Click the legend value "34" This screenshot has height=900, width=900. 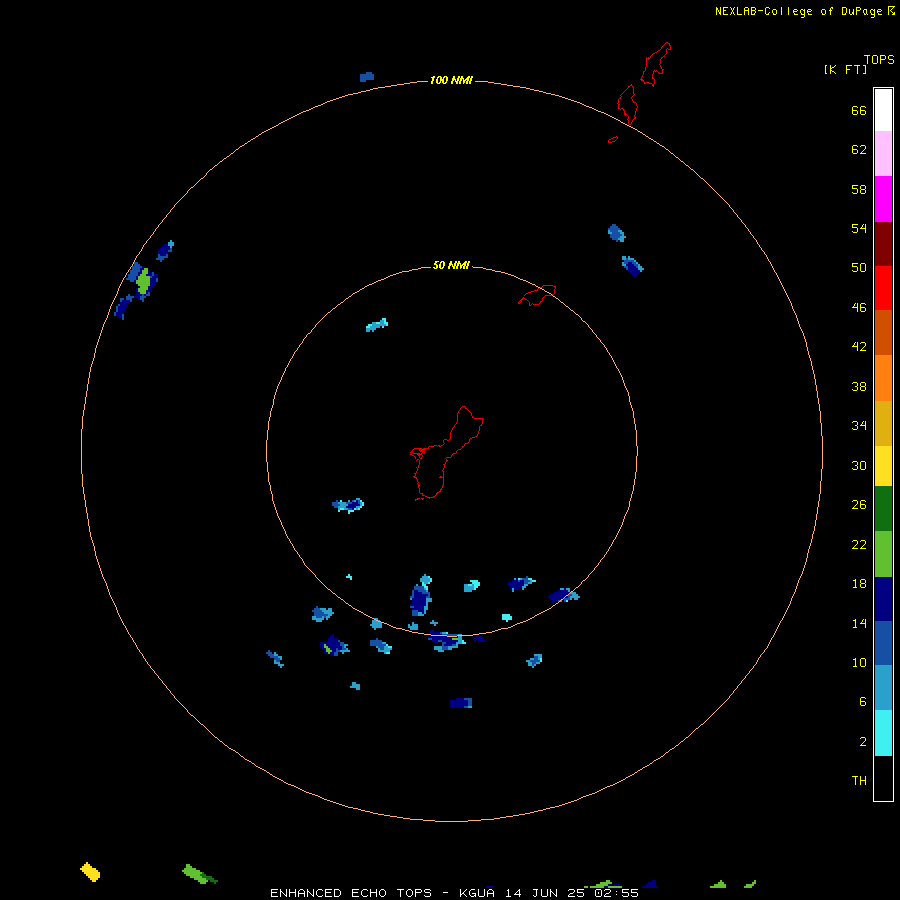click(859, 426)
